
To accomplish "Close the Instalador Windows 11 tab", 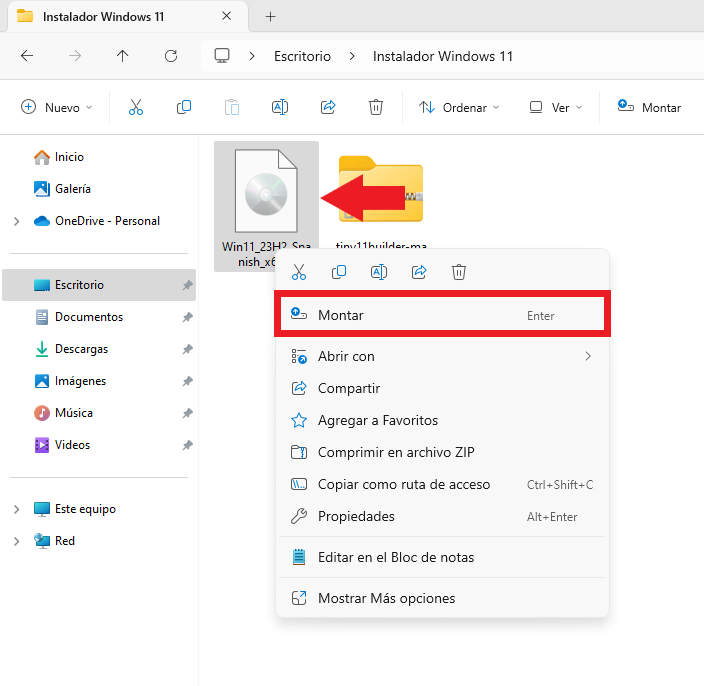I will [x=227, y=16].
